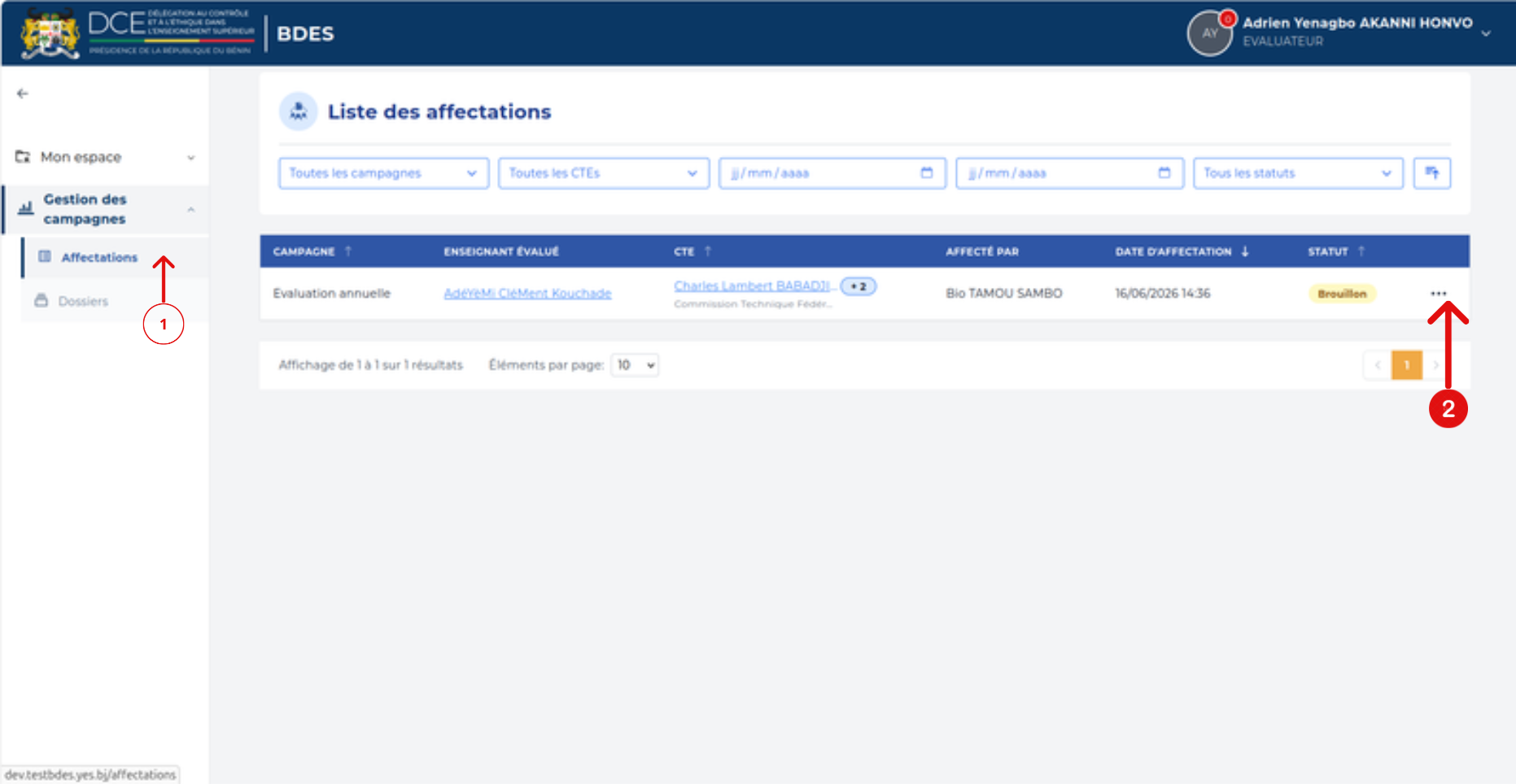The height and width of the screenshot is (784, 1516).
Task: Open the Tous les statuts dropdown
Action: (1298, 173)
